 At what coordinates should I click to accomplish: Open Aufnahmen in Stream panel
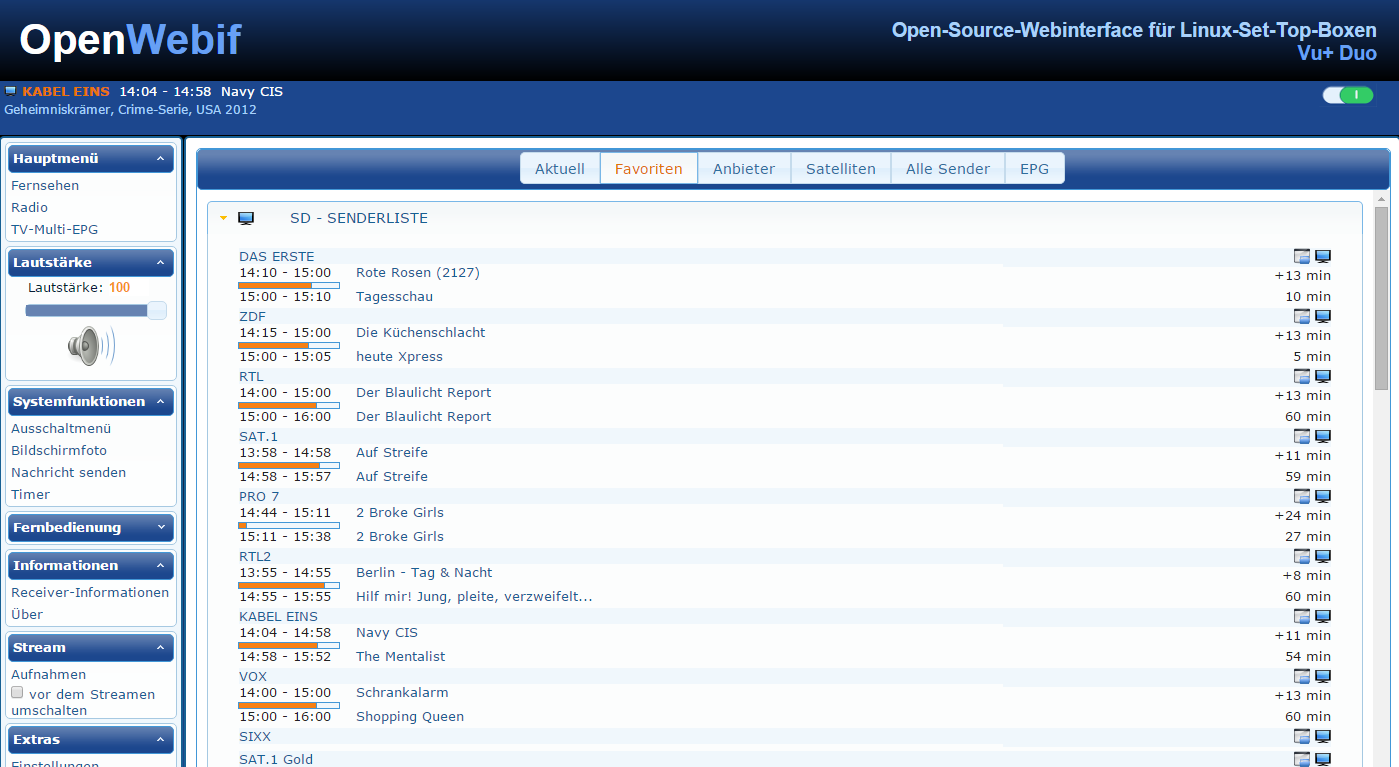point(48,674)
